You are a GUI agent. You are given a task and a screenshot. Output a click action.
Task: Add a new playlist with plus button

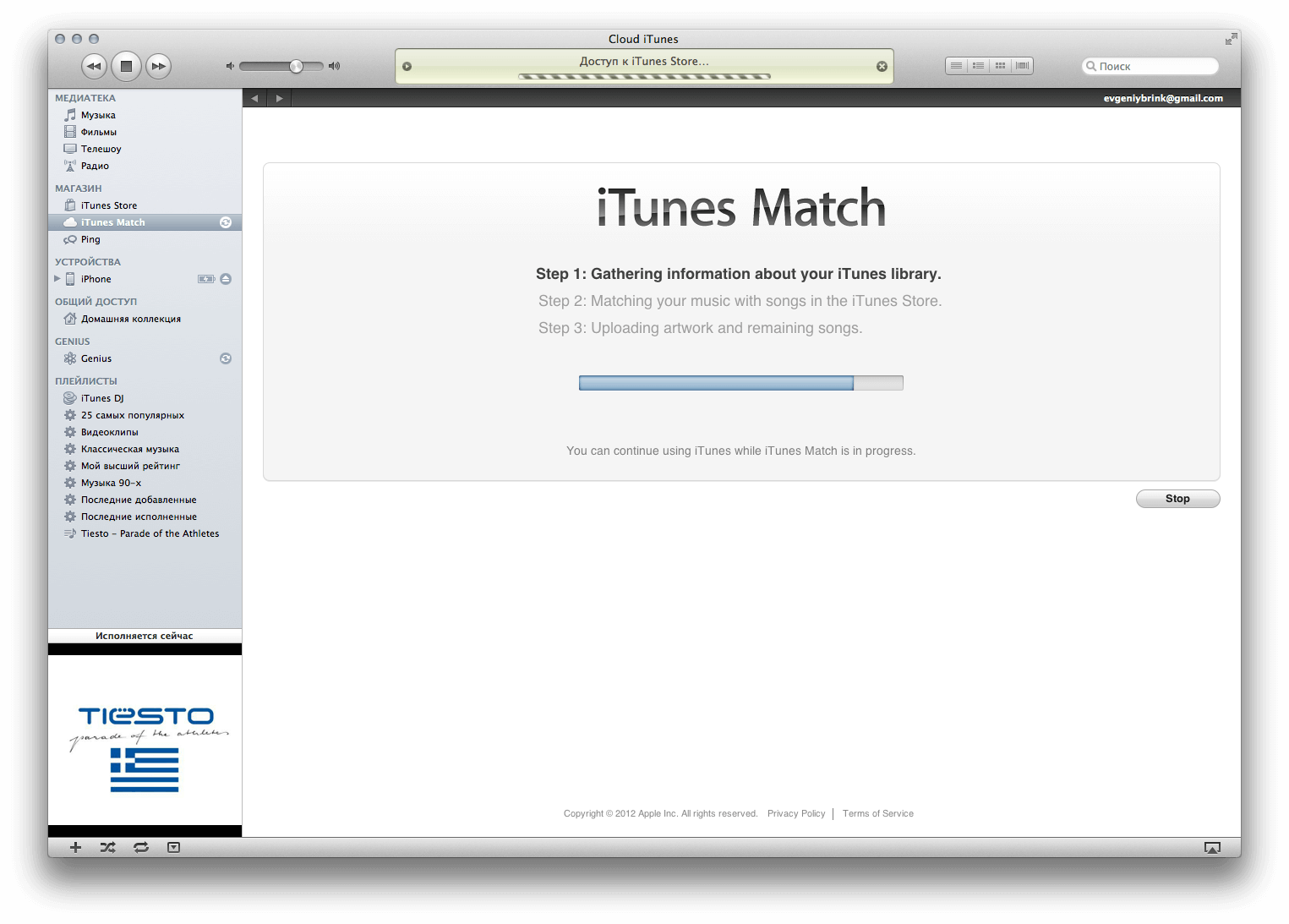pyautogui.click(x=75, y=847)
